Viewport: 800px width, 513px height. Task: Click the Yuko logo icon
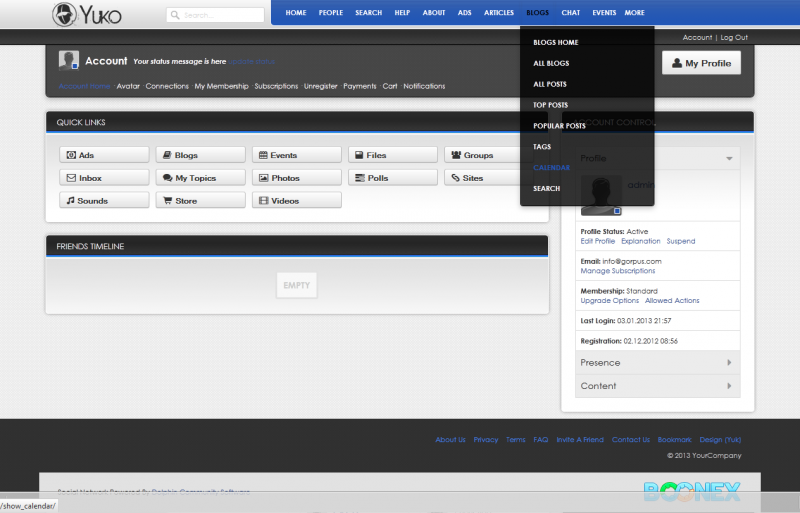[x=64, y=14]
